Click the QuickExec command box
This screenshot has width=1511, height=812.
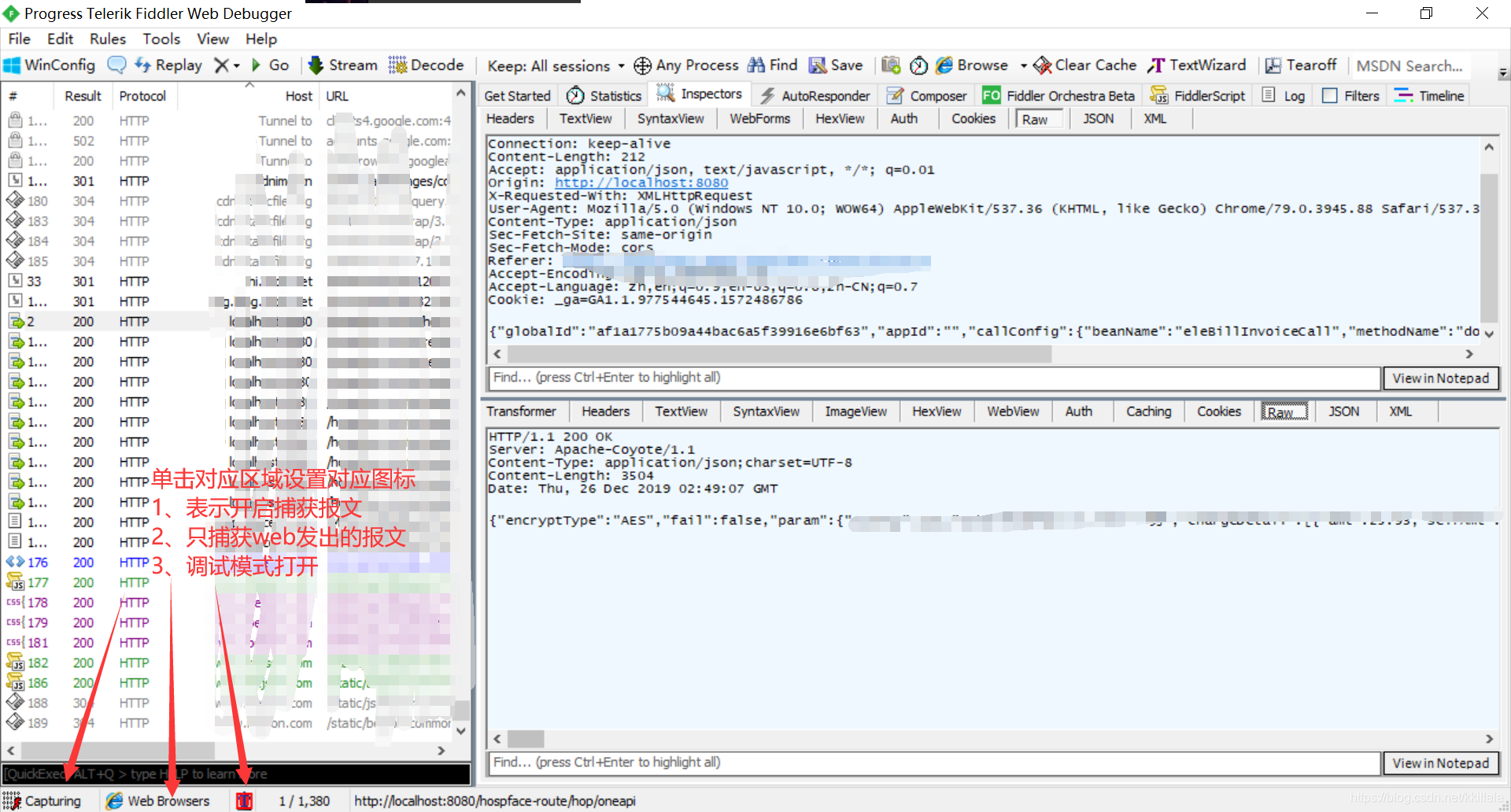point(236,774)
